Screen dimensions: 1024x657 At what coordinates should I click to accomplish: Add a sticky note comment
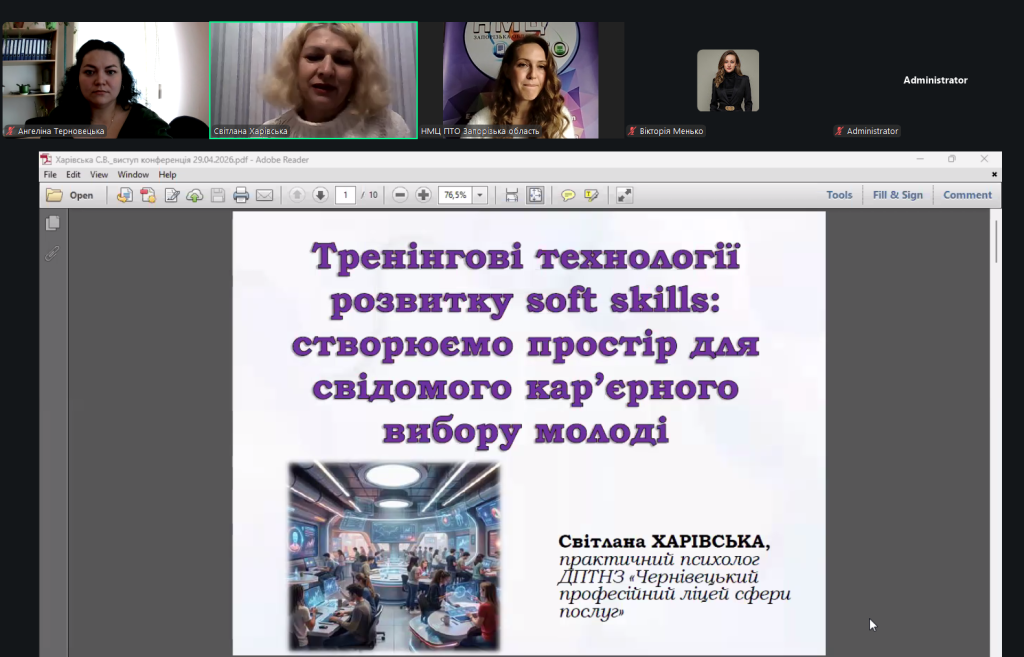click(x=568, y=195)
